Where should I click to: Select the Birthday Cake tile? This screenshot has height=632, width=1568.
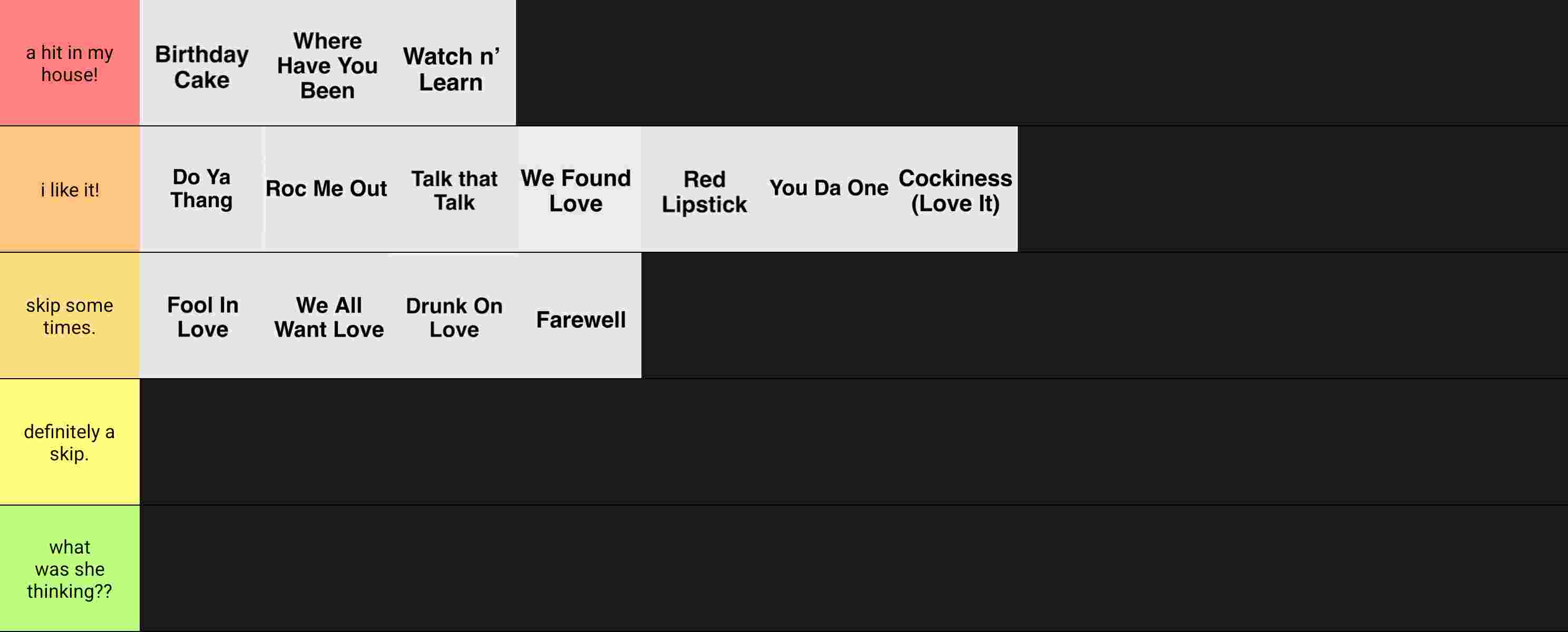(x=202, y=63)
